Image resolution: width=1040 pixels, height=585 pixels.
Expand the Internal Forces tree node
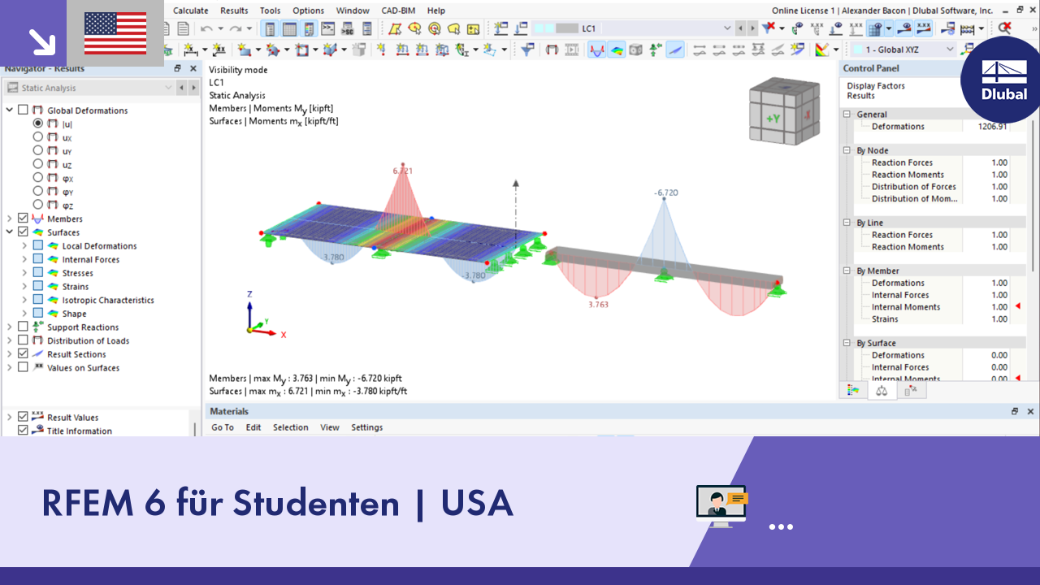click(24, 259)
